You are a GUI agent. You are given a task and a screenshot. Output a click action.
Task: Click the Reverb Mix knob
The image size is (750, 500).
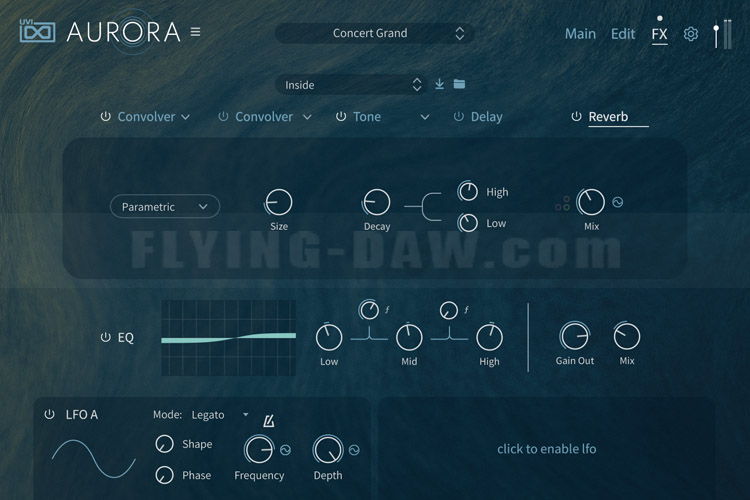tap(591, 202)
